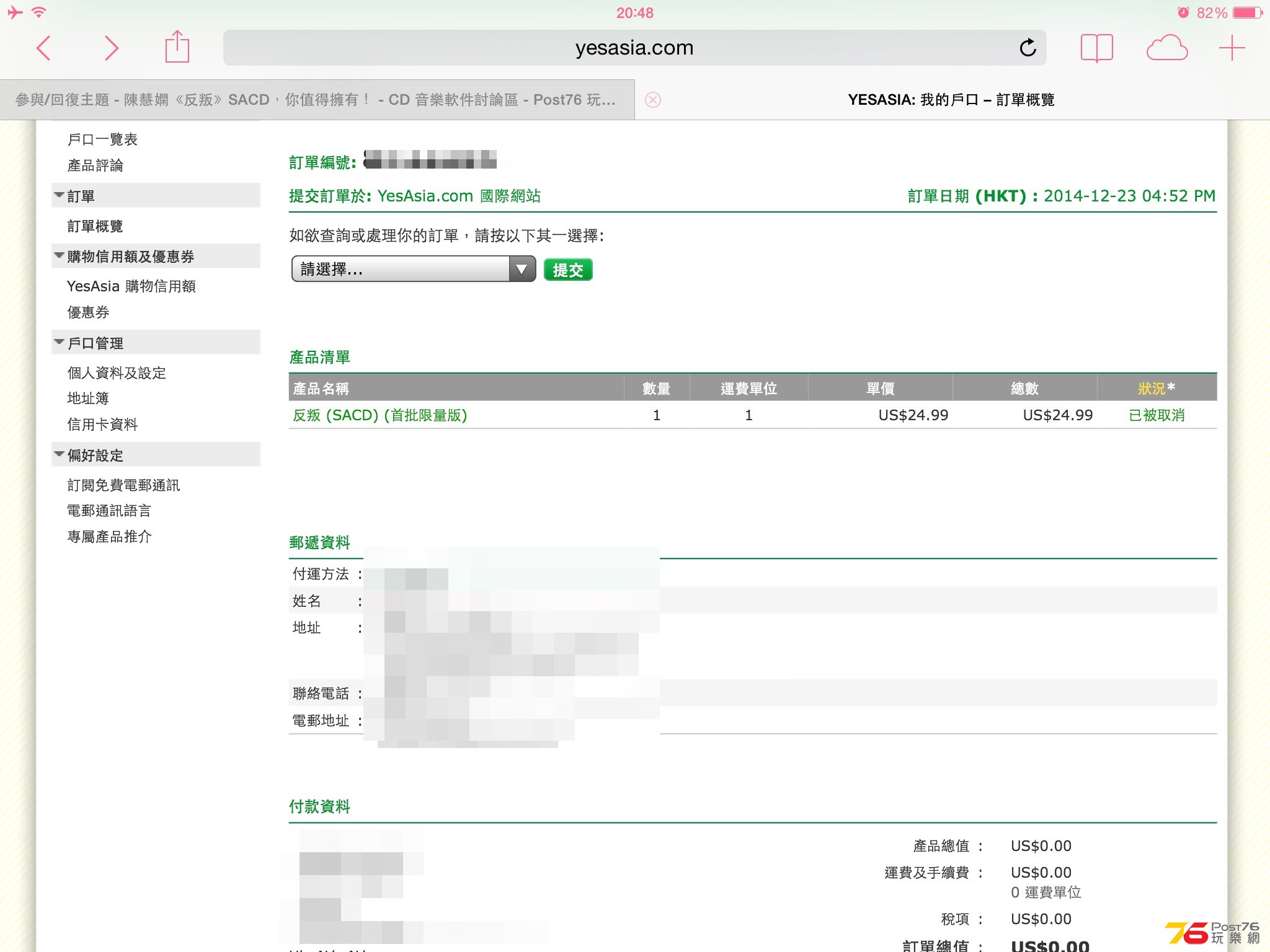Click the 狀況* column header
Screen dimensions: 1270x952
click(1157, 388)
